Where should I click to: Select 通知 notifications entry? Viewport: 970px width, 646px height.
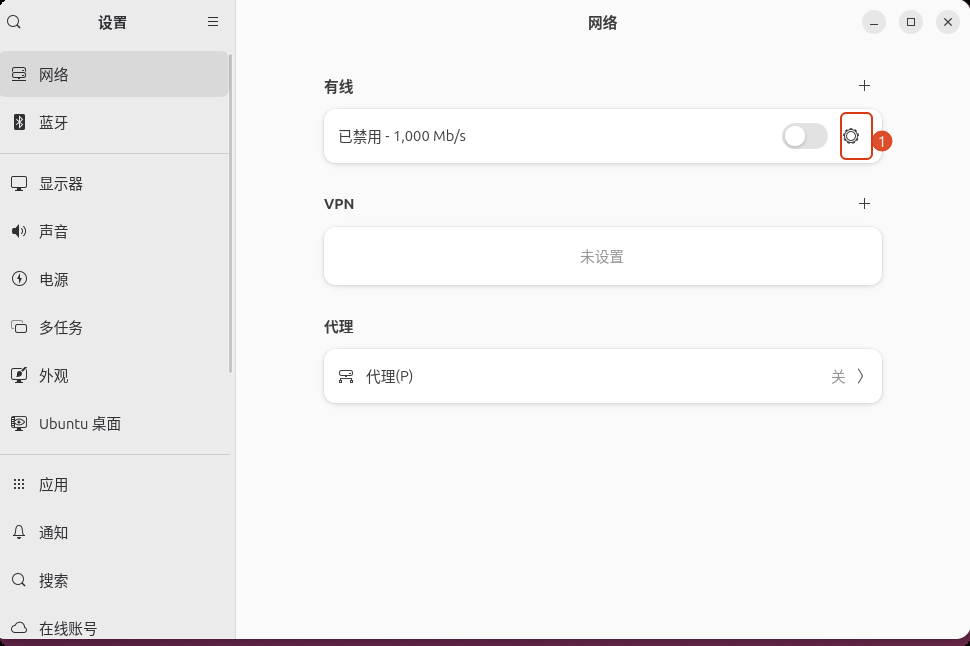tap(114, 532)
